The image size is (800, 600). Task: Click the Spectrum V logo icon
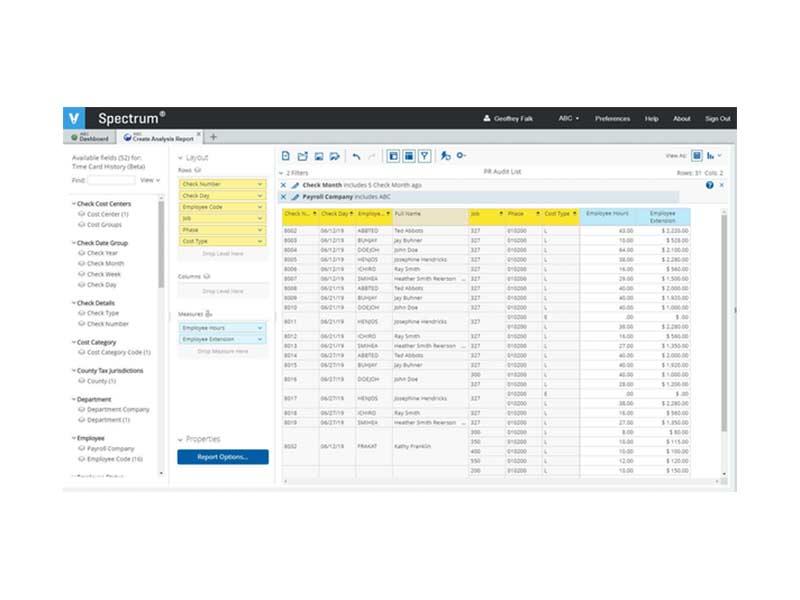[74, 118]
